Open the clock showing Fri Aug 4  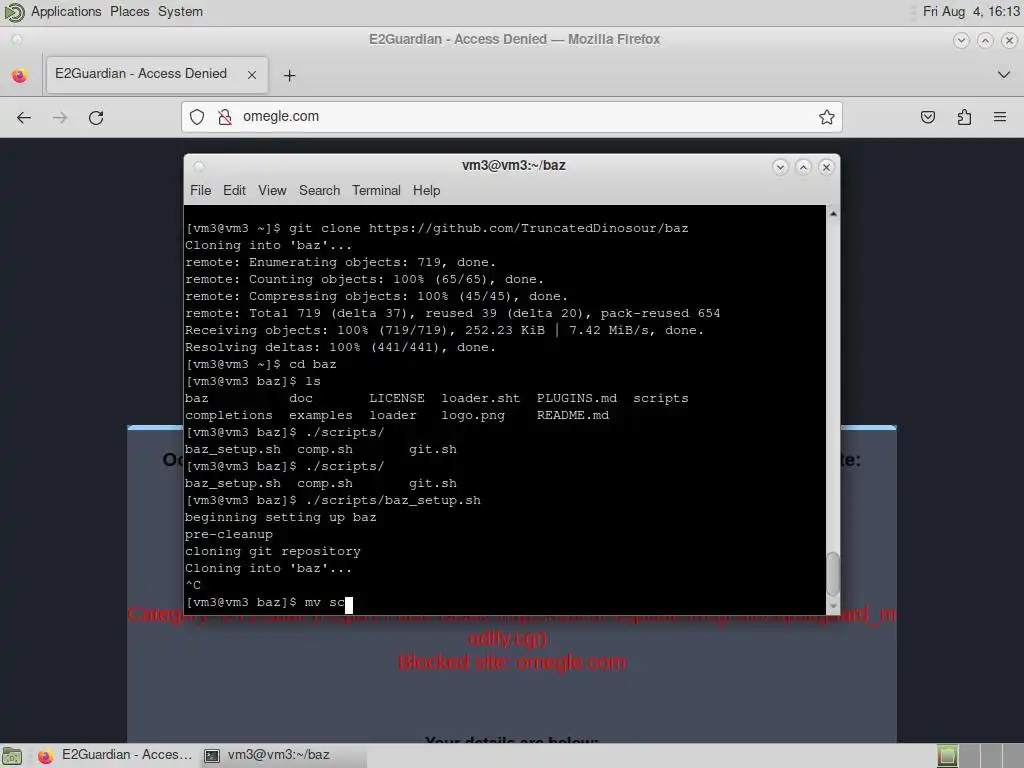coord(971,12)
